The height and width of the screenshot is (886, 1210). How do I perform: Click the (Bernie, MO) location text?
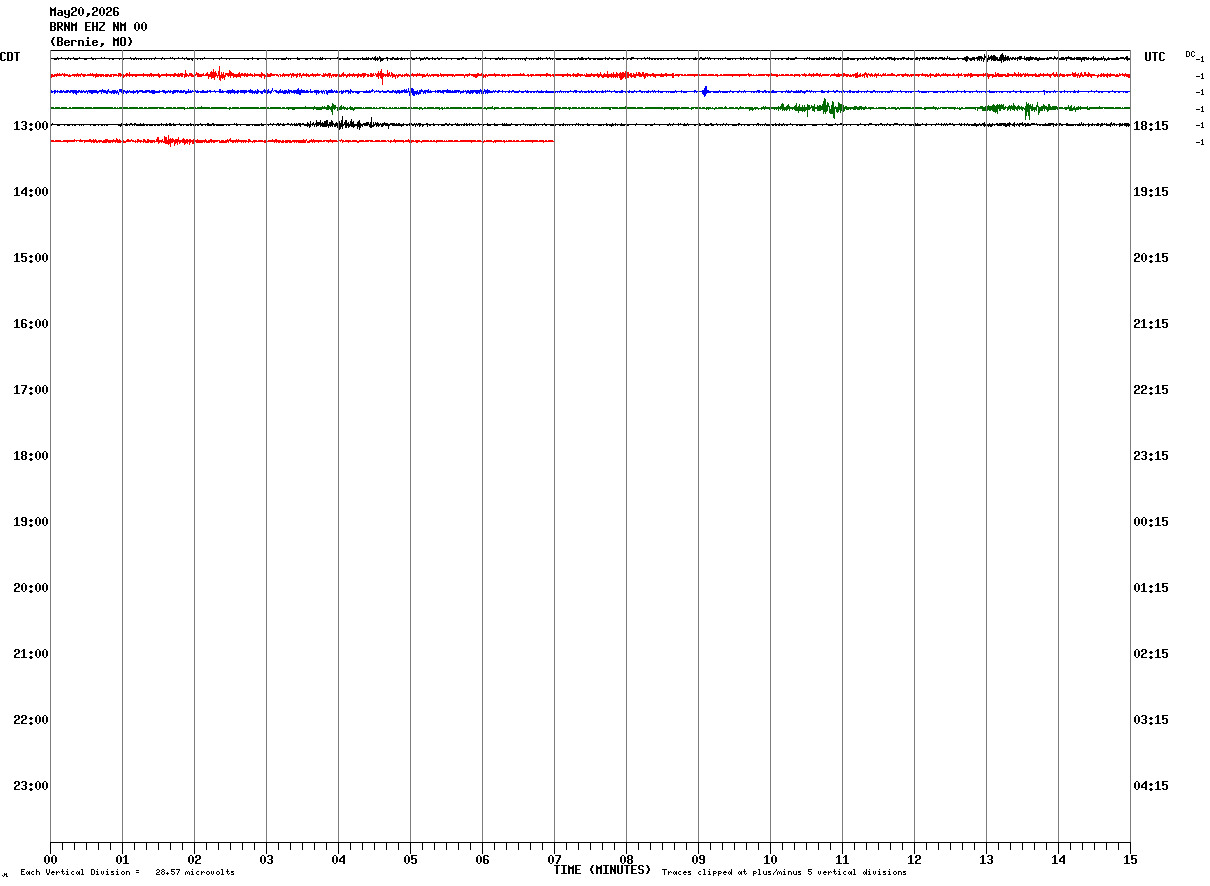[91, 42]
